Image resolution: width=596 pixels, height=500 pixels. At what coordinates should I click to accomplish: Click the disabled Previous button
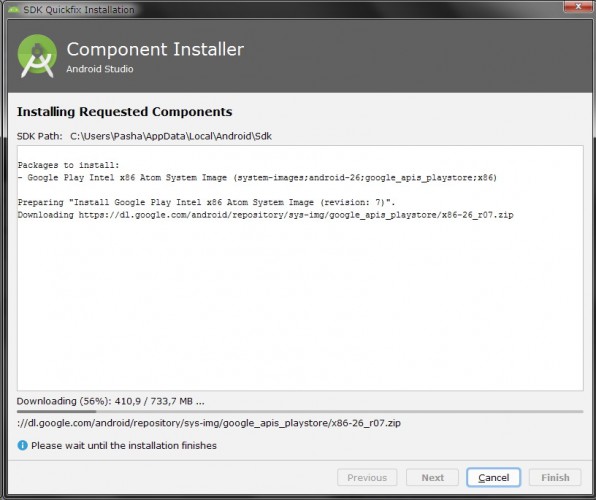[x=367, y=477]
